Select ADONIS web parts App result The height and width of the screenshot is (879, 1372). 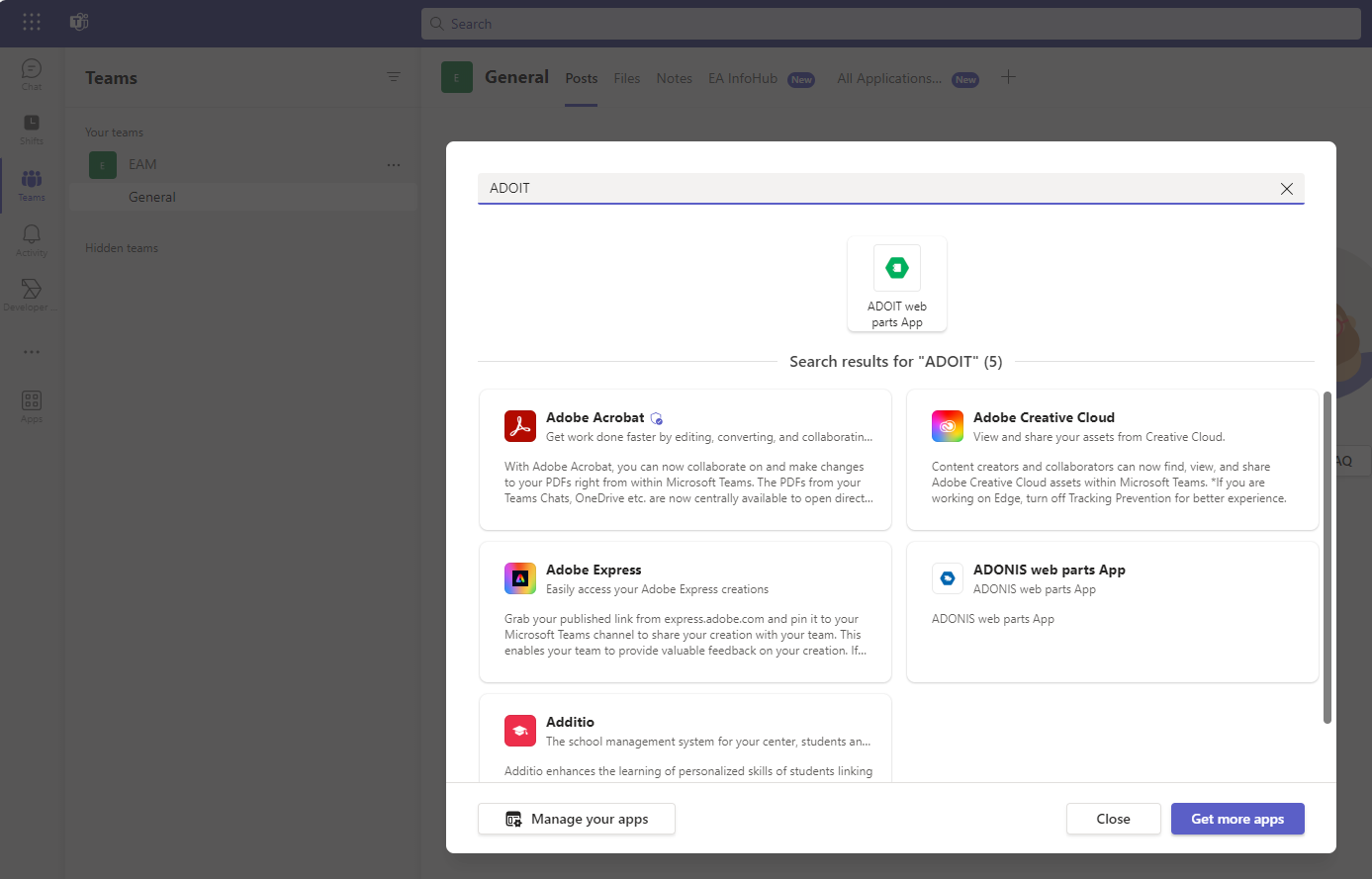point(1112,612)
